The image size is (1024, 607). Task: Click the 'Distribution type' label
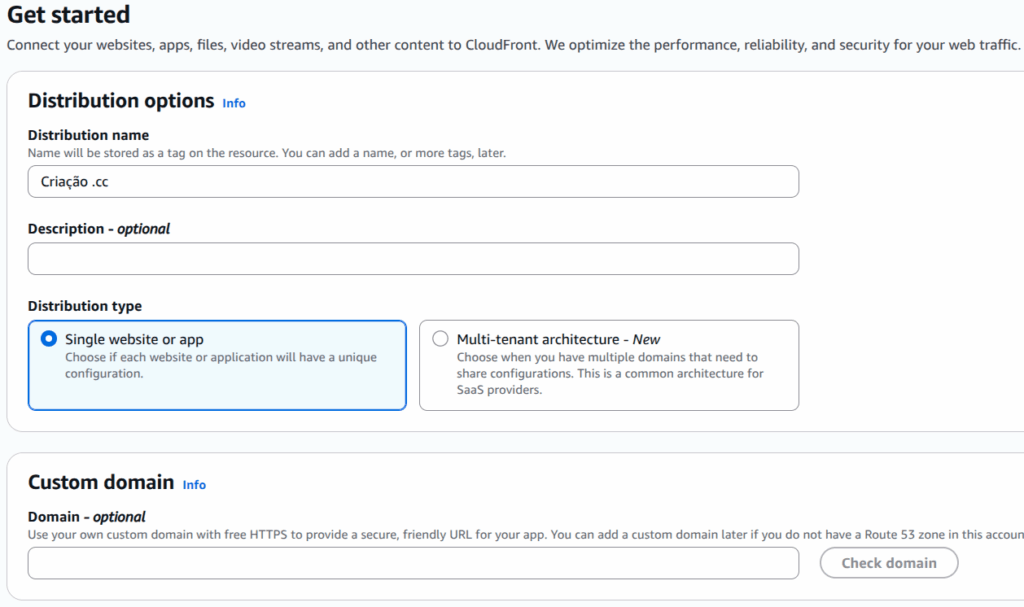[85, 306]
